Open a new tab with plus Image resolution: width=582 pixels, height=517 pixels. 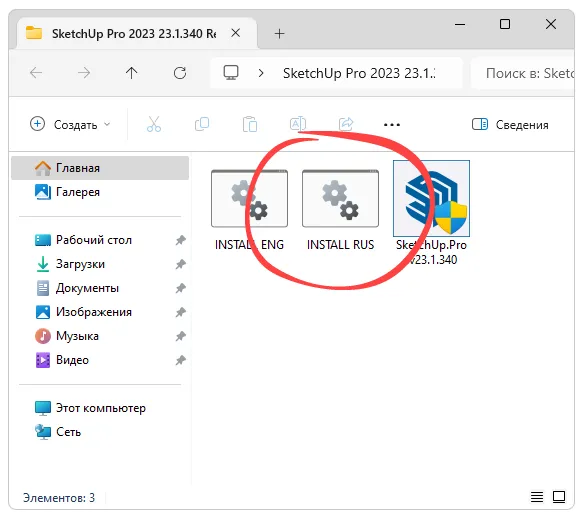[279, 34]
